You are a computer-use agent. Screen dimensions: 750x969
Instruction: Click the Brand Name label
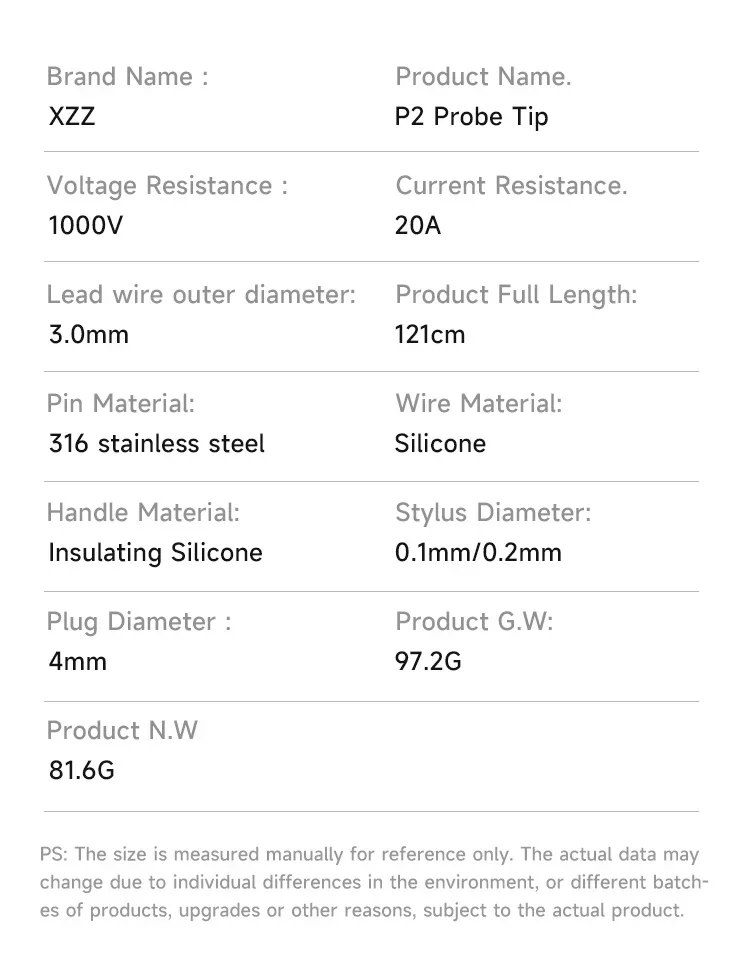pyautogui.click(x=127, y=77)
